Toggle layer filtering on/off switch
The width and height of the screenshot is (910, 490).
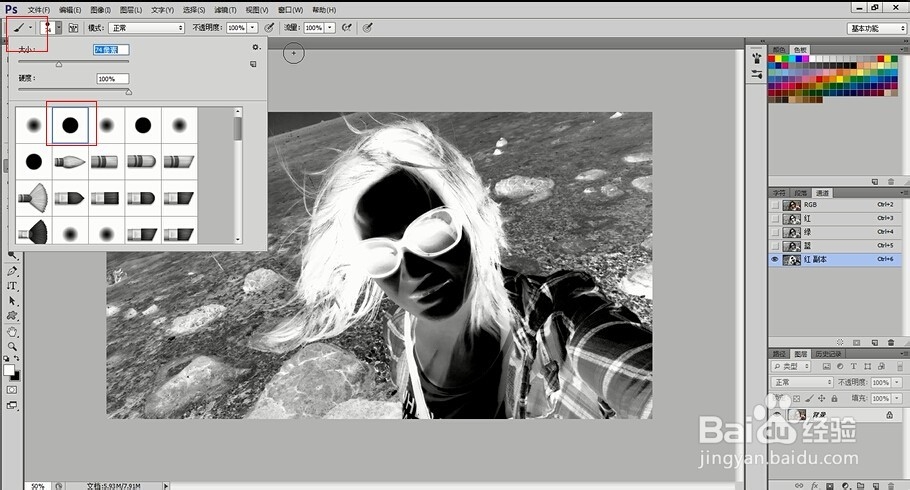point(900,366)
